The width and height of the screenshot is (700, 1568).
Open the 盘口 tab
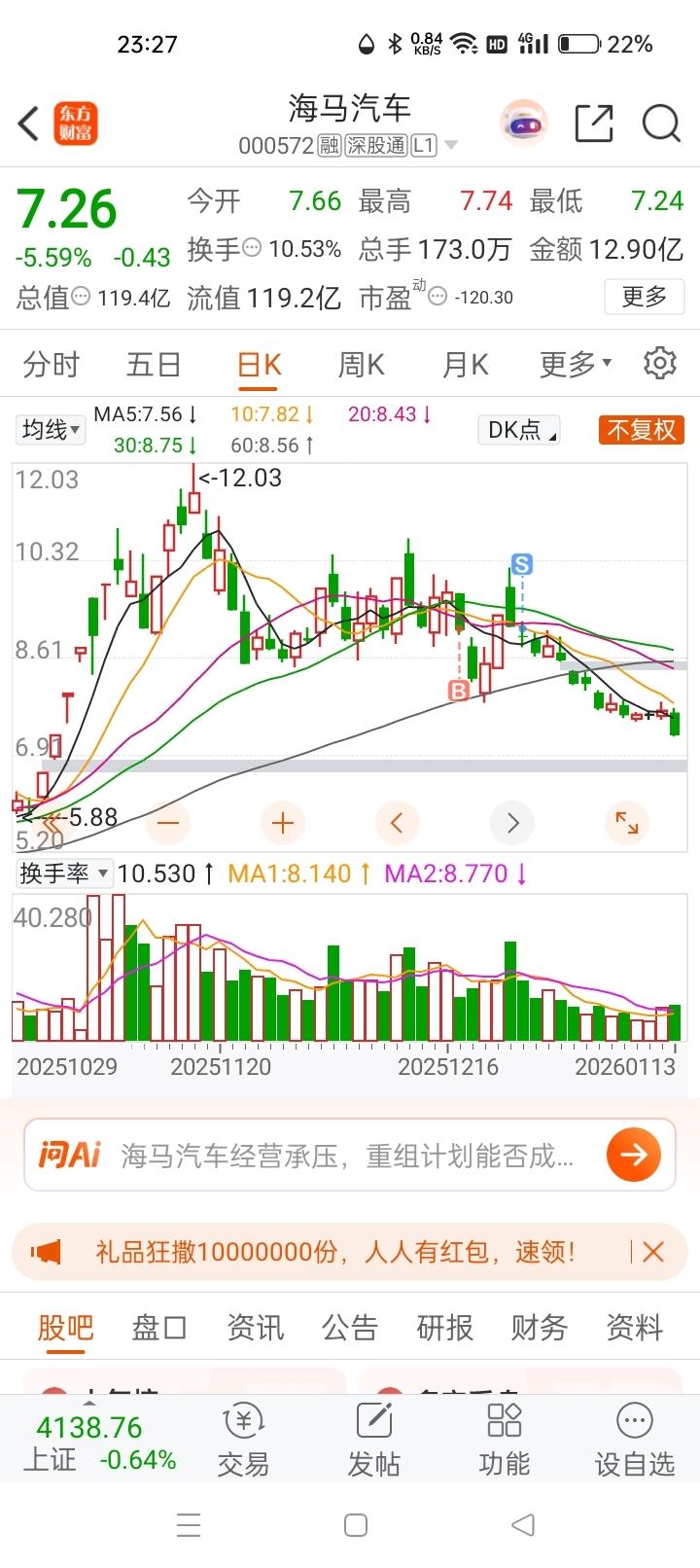click(x=159, y=1327)
